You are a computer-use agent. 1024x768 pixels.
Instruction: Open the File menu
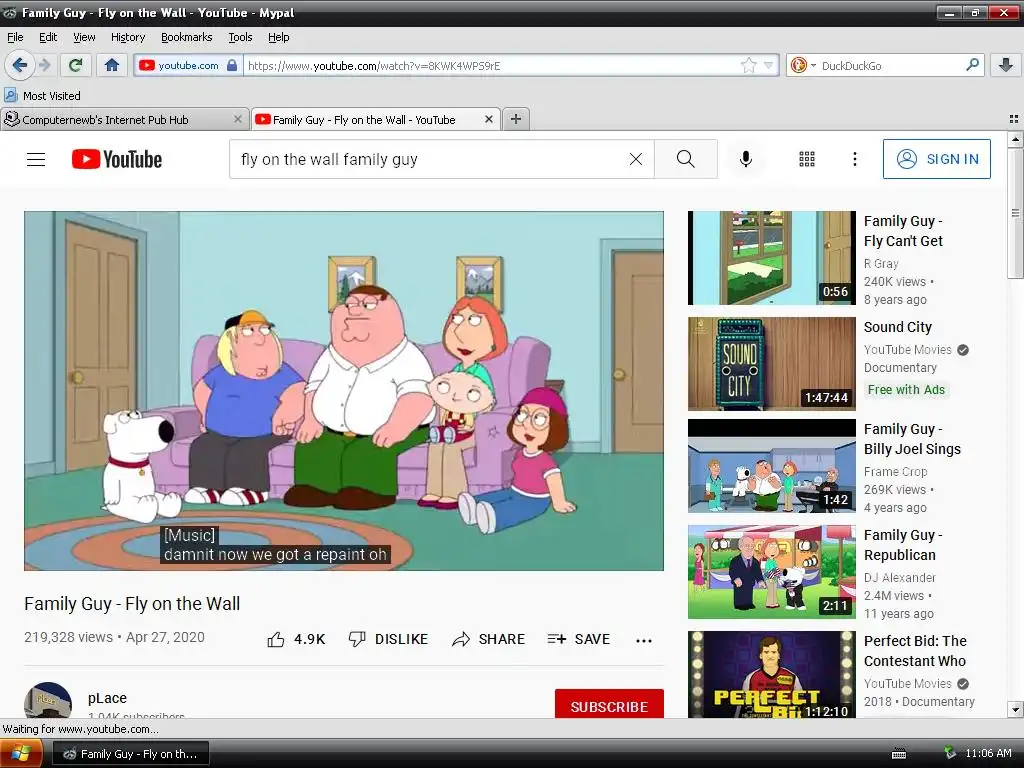tap(15, 37)
